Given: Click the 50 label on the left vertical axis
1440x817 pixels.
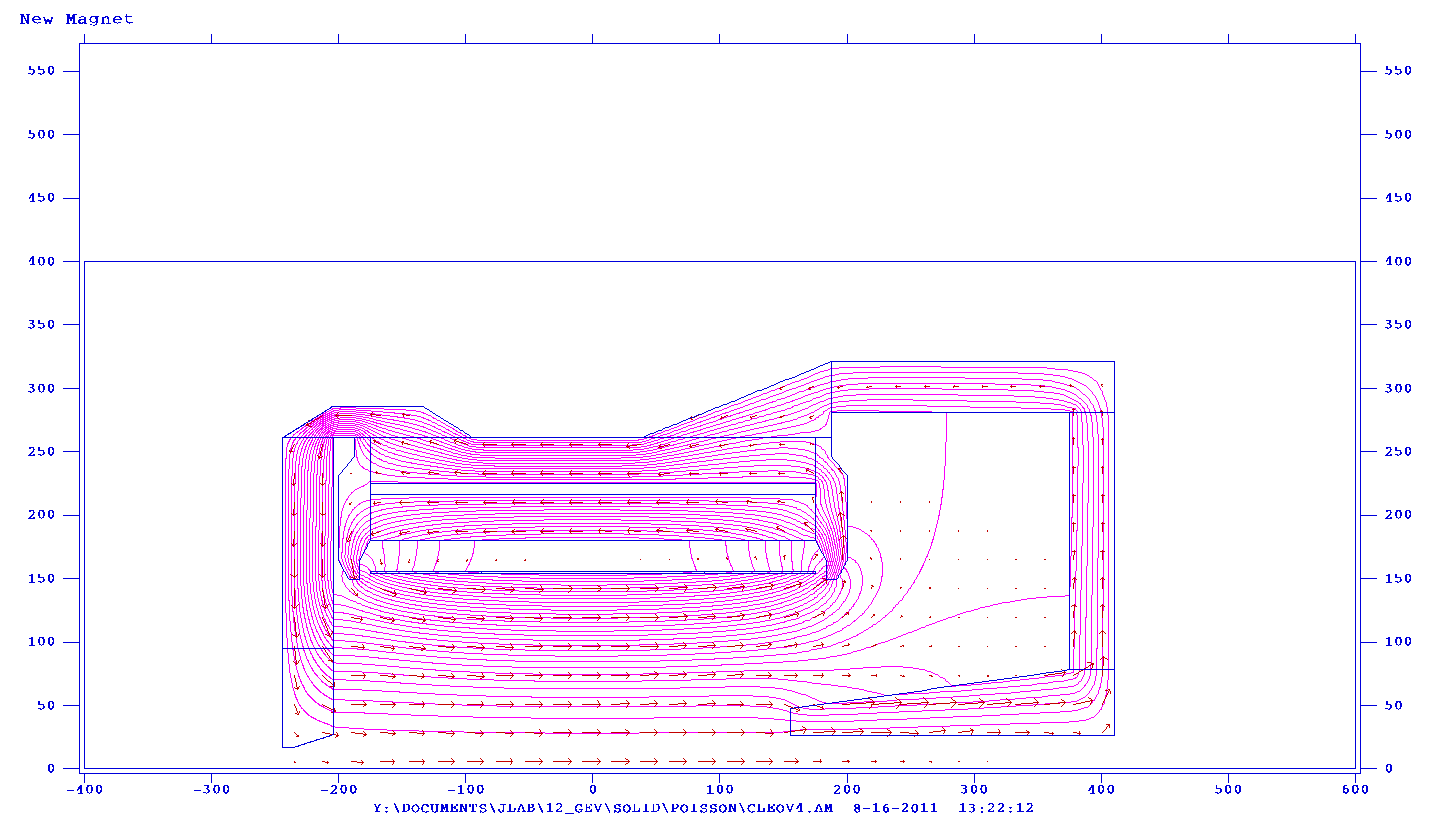Looking at the screenshot, I should pyautogui.click(x=46, y=706).
